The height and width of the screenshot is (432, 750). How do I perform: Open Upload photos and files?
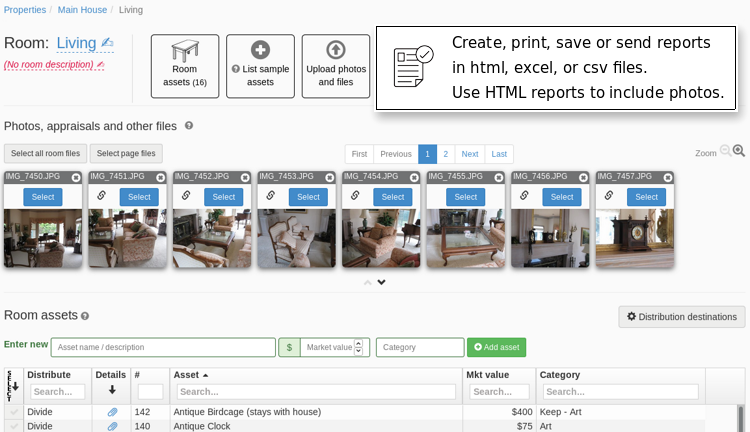pos(335,66)
